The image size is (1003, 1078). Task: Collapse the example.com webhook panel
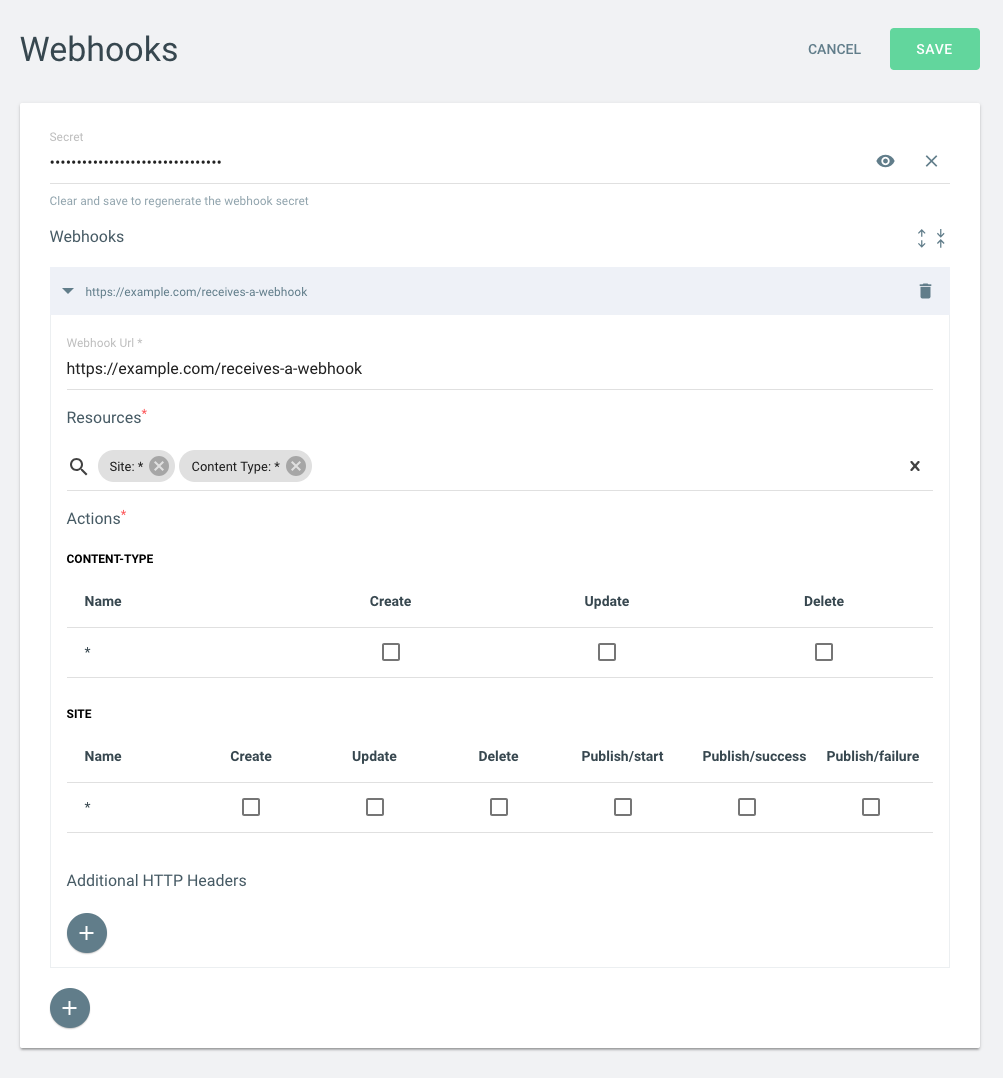click(x=68, y=292)
